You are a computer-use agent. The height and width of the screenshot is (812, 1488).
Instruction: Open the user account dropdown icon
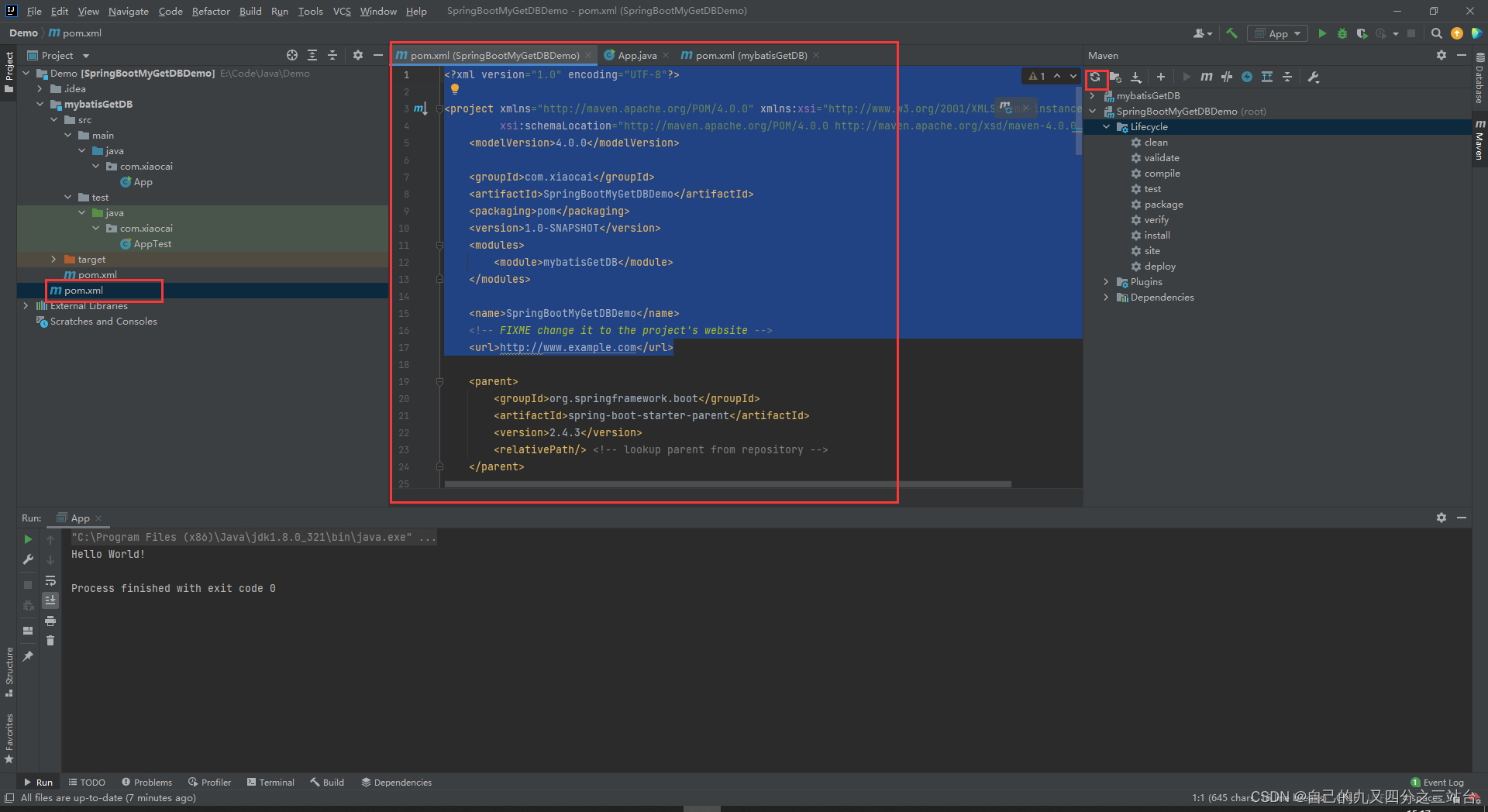point(1202,33)
